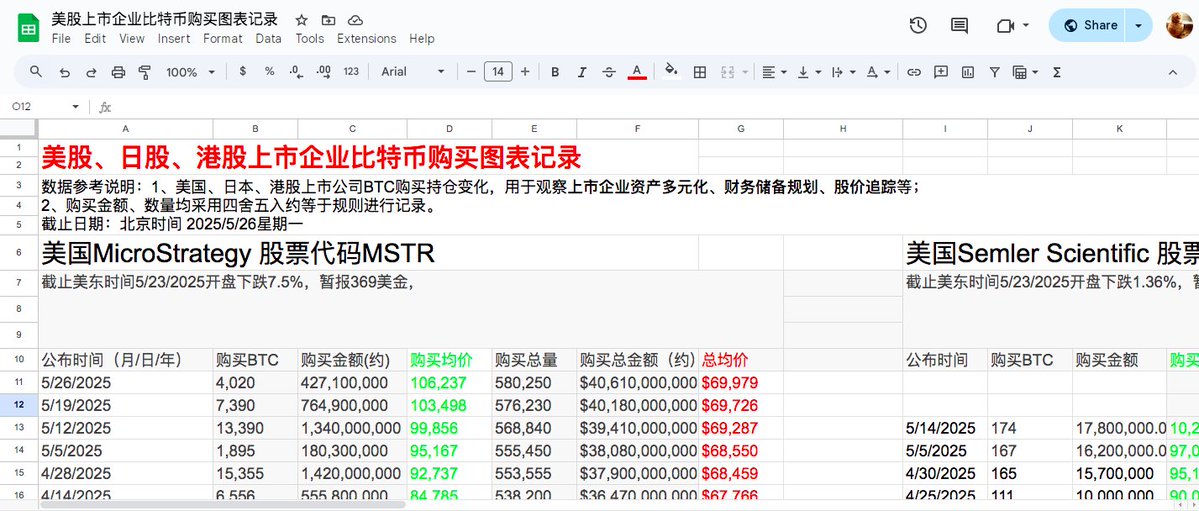Redo the last action

[91, 72]
